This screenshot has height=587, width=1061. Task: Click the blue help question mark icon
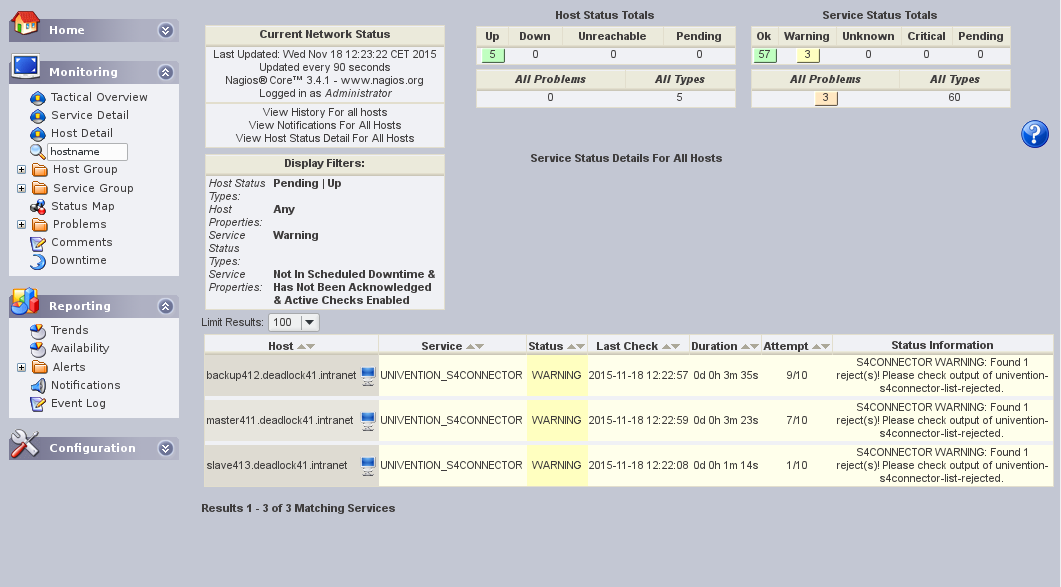click(1035, 134)
